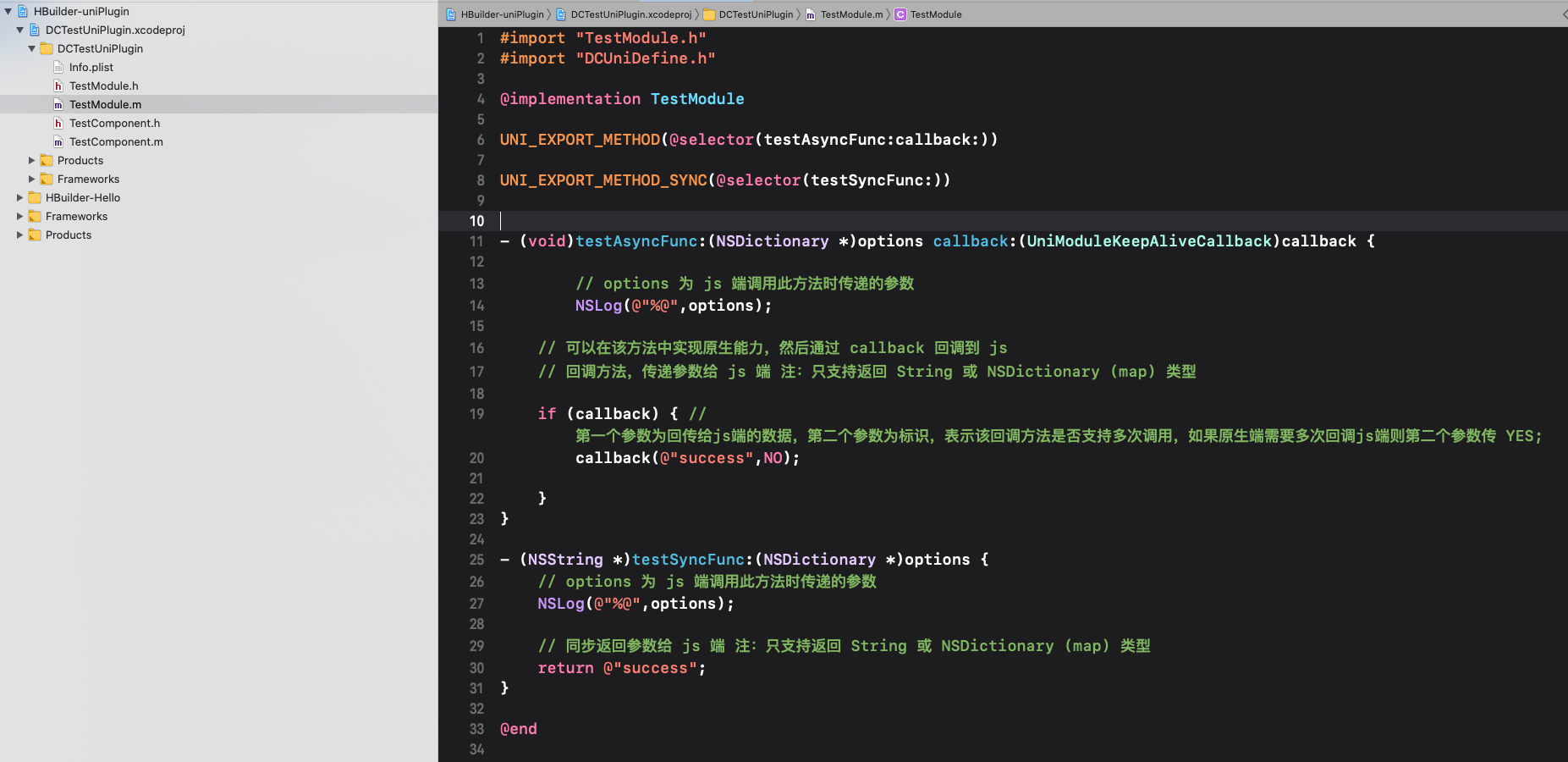1568x762 pixels.
Task: Expand the HBuilder-Hello folder
Action: 19,197
